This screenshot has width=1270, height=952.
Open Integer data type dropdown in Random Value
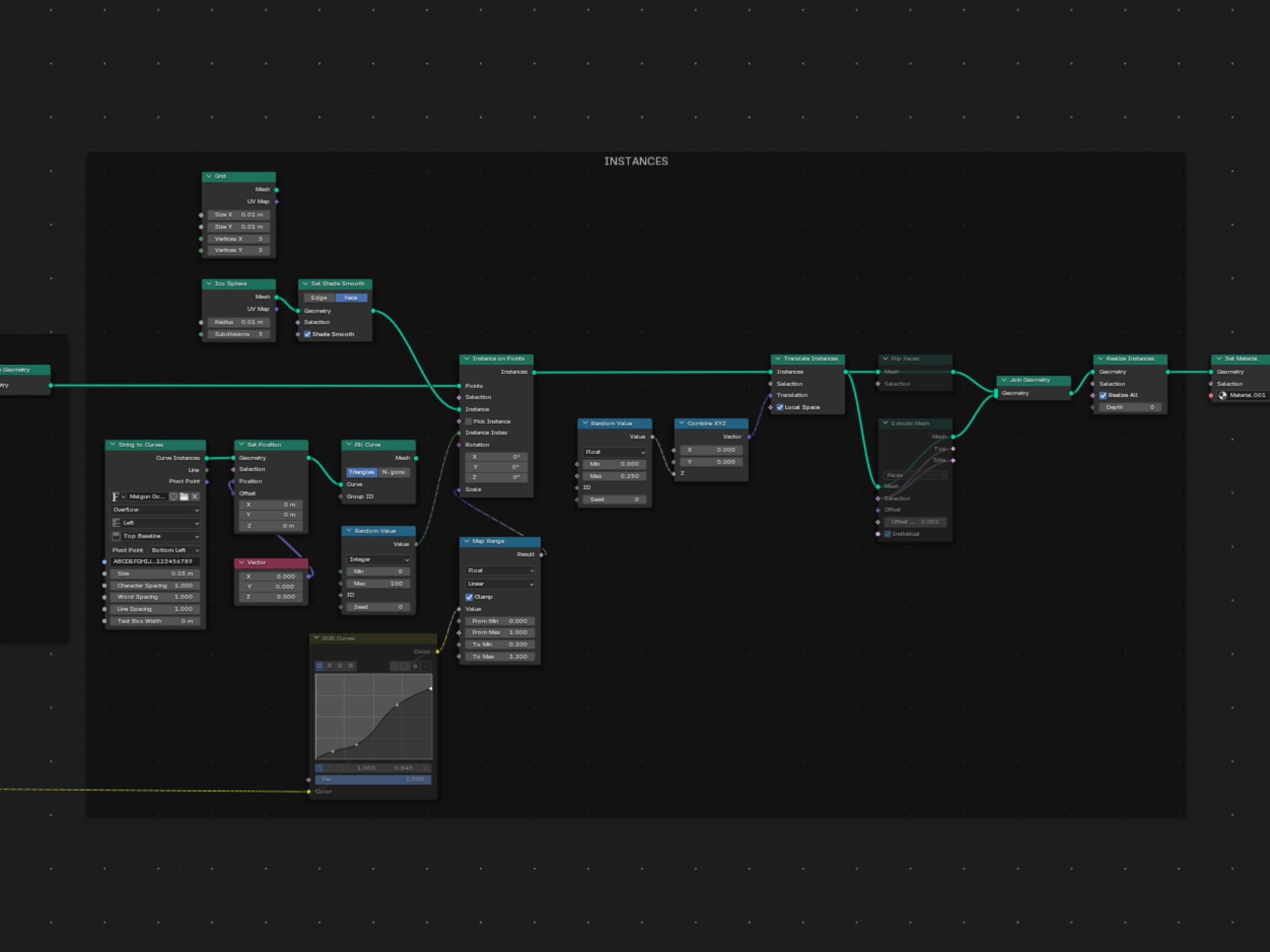tap(378, 559)
